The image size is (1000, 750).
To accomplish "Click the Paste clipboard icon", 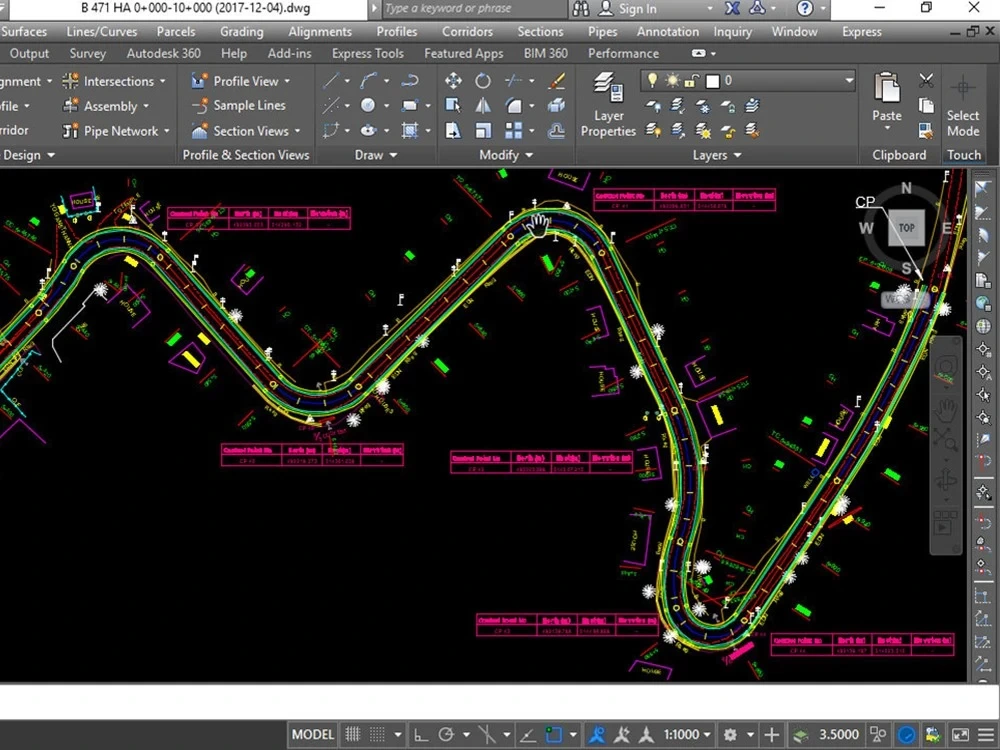I will pyautogui.click(x=886, y=89).
